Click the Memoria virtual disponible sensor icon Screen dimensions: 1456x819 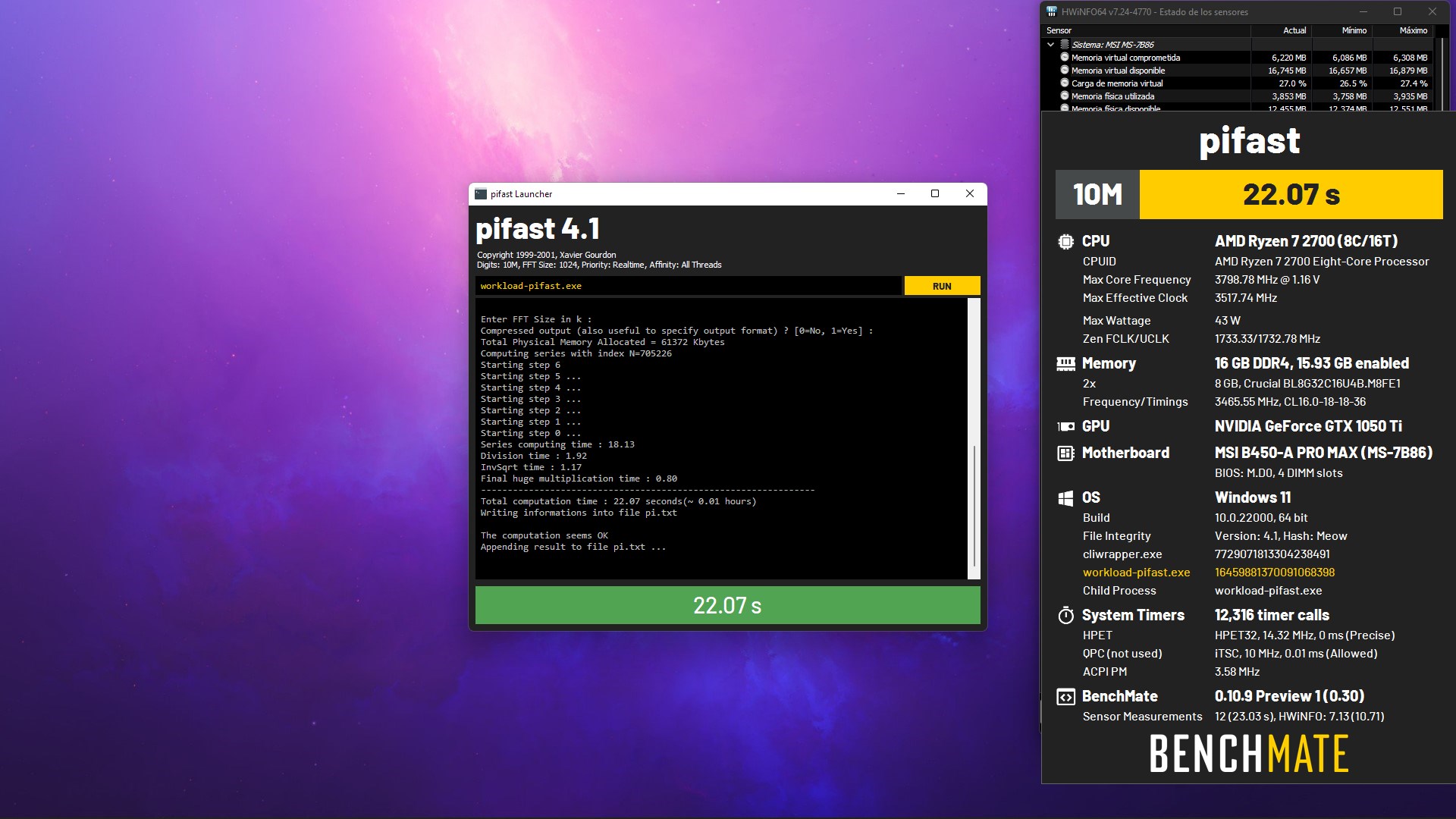click(1065, 71)
